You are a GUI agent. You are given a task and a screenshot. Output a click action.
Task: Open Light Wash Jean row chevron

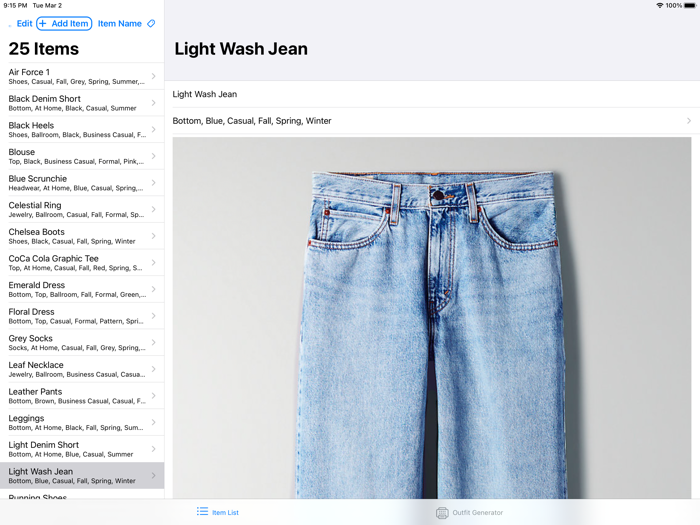tap(154, 475)
